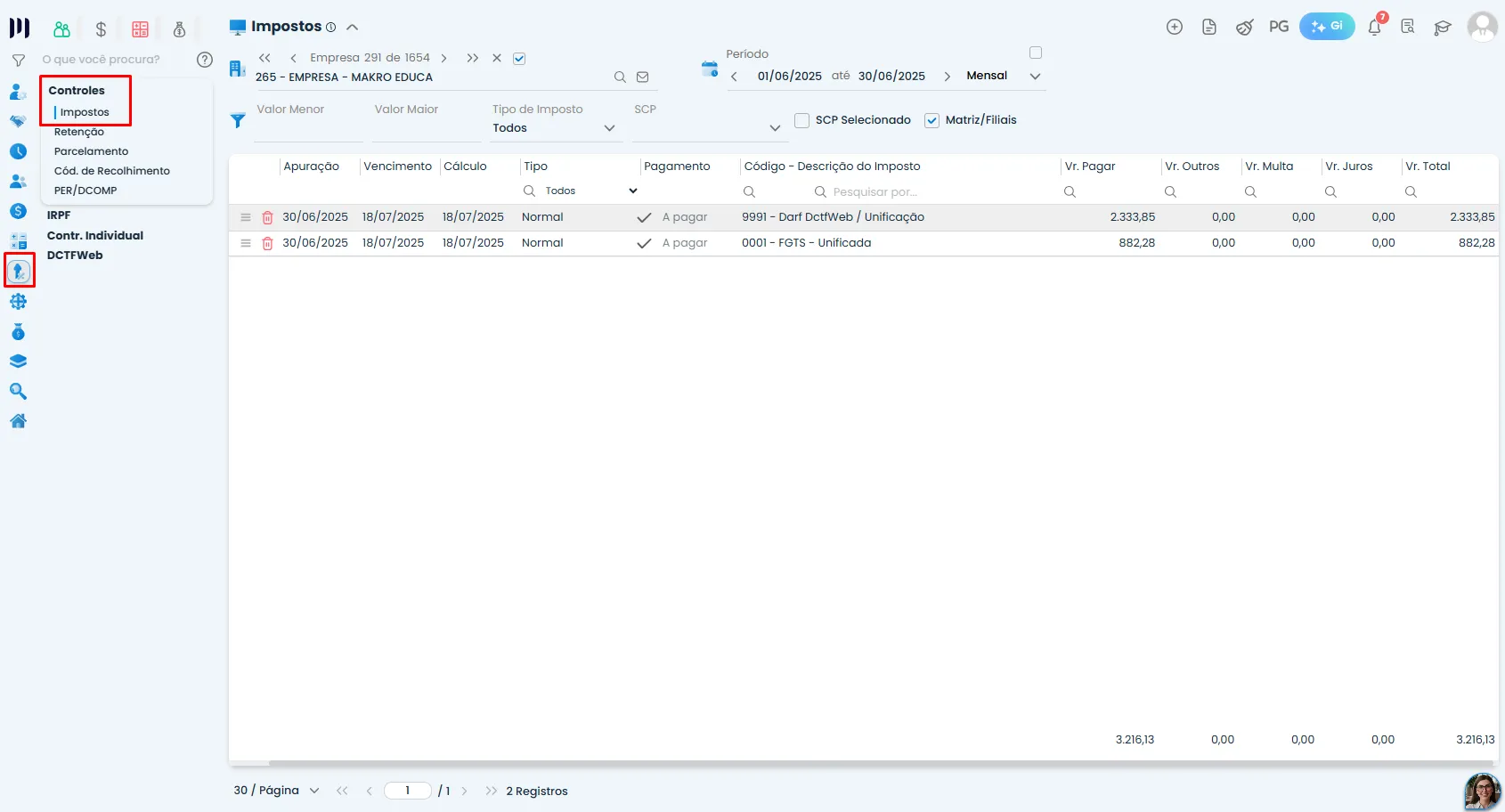Open the Tipo column Todos filter dropdown

click(x=590, y=191)
